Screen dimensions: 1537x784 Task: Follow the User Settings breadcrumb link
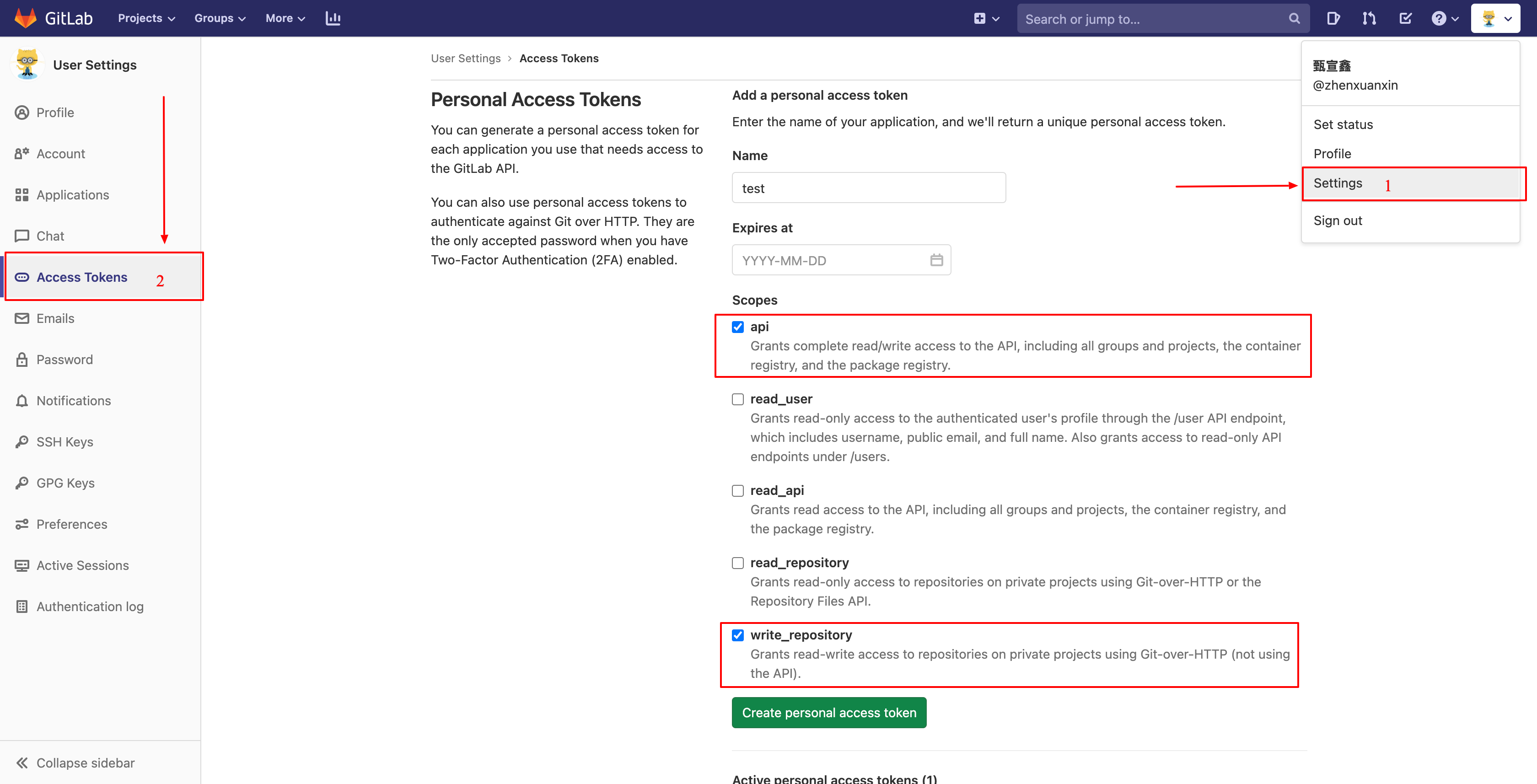point(465,58)
